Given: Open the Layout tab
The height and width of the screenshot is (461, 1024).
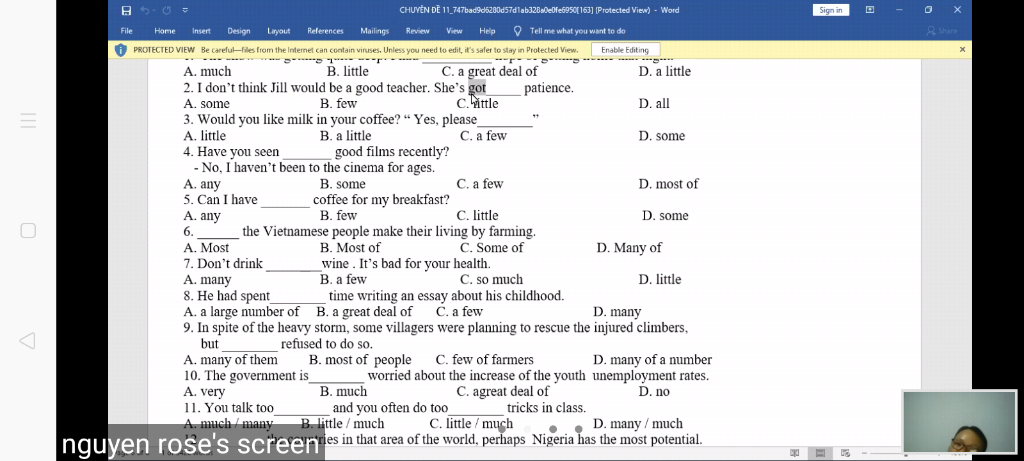Looking at the screenshot, I should pos(278,31).
